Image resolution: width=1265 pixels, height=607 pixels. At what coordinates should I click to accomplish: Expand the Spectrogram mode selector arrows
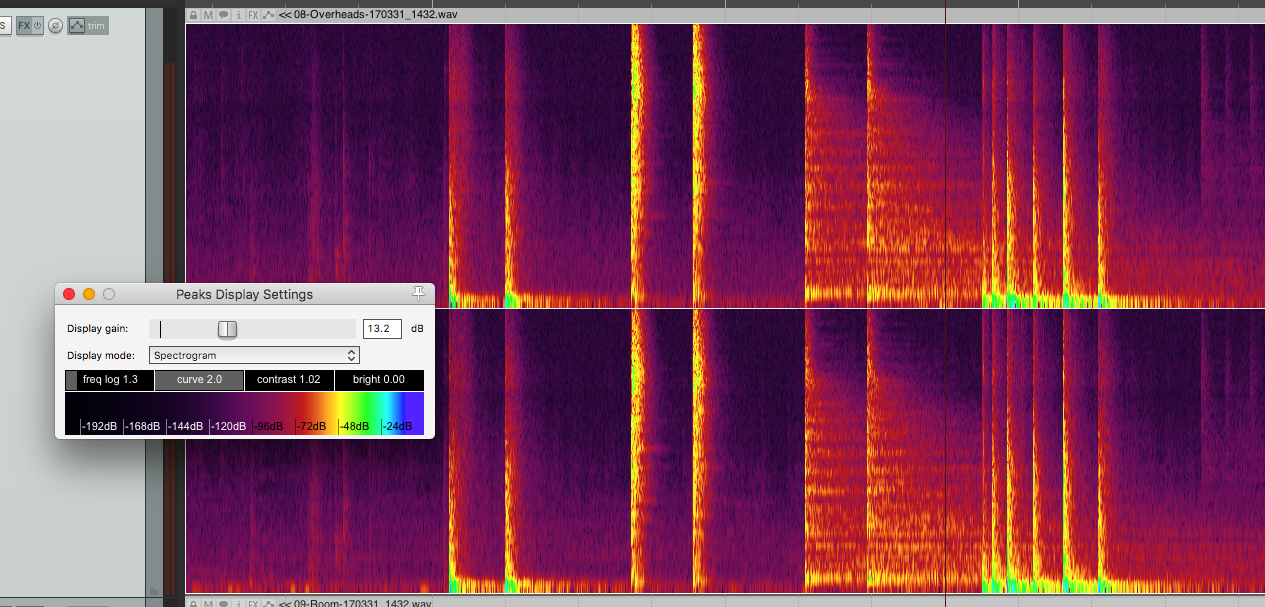coord(351,354)
